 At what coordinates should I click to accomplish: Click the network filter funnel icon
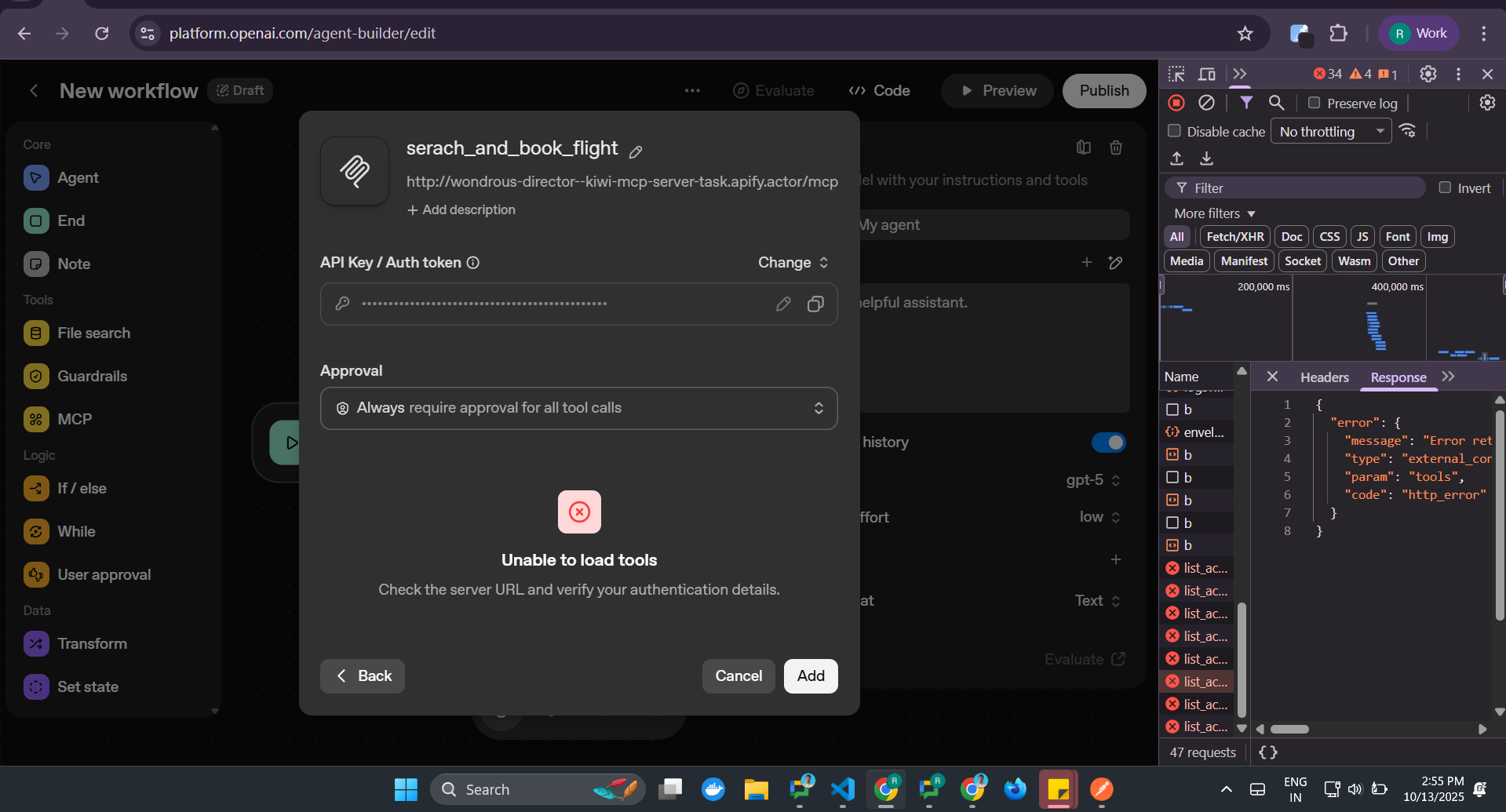click(1246, 103)
